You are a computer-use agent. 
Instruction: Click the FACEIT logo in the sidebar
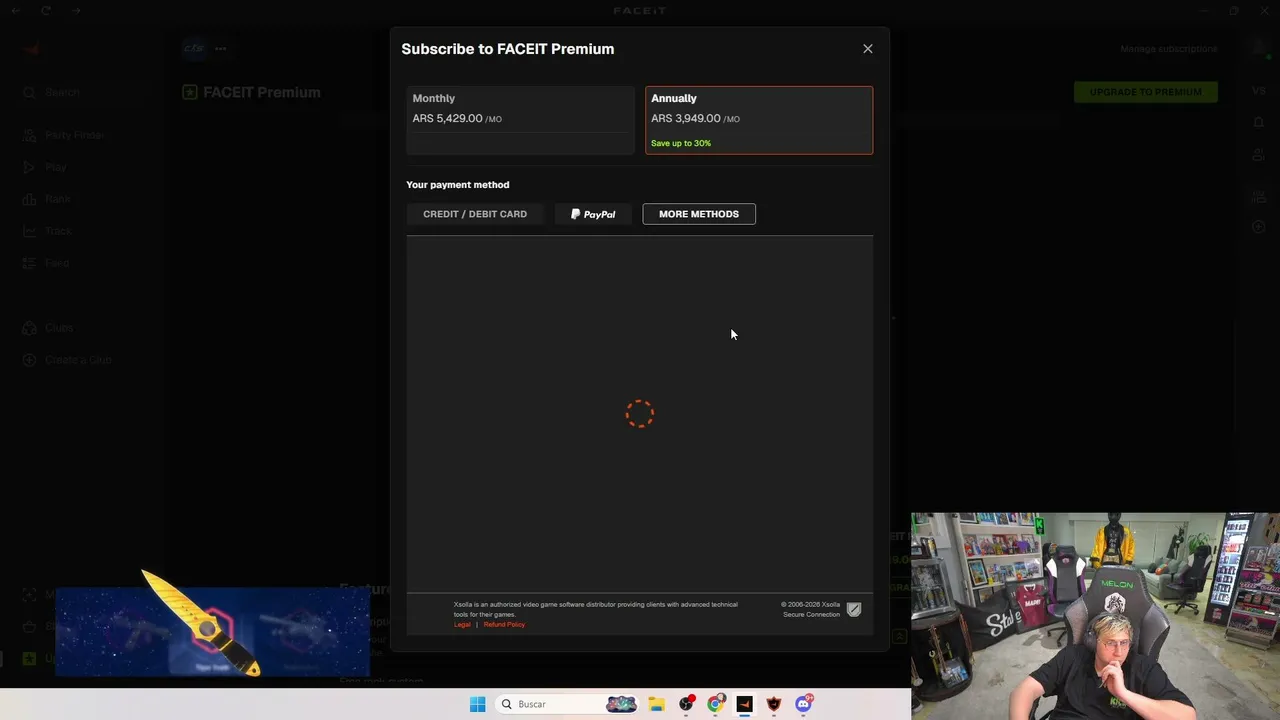[x=31, y=49]
